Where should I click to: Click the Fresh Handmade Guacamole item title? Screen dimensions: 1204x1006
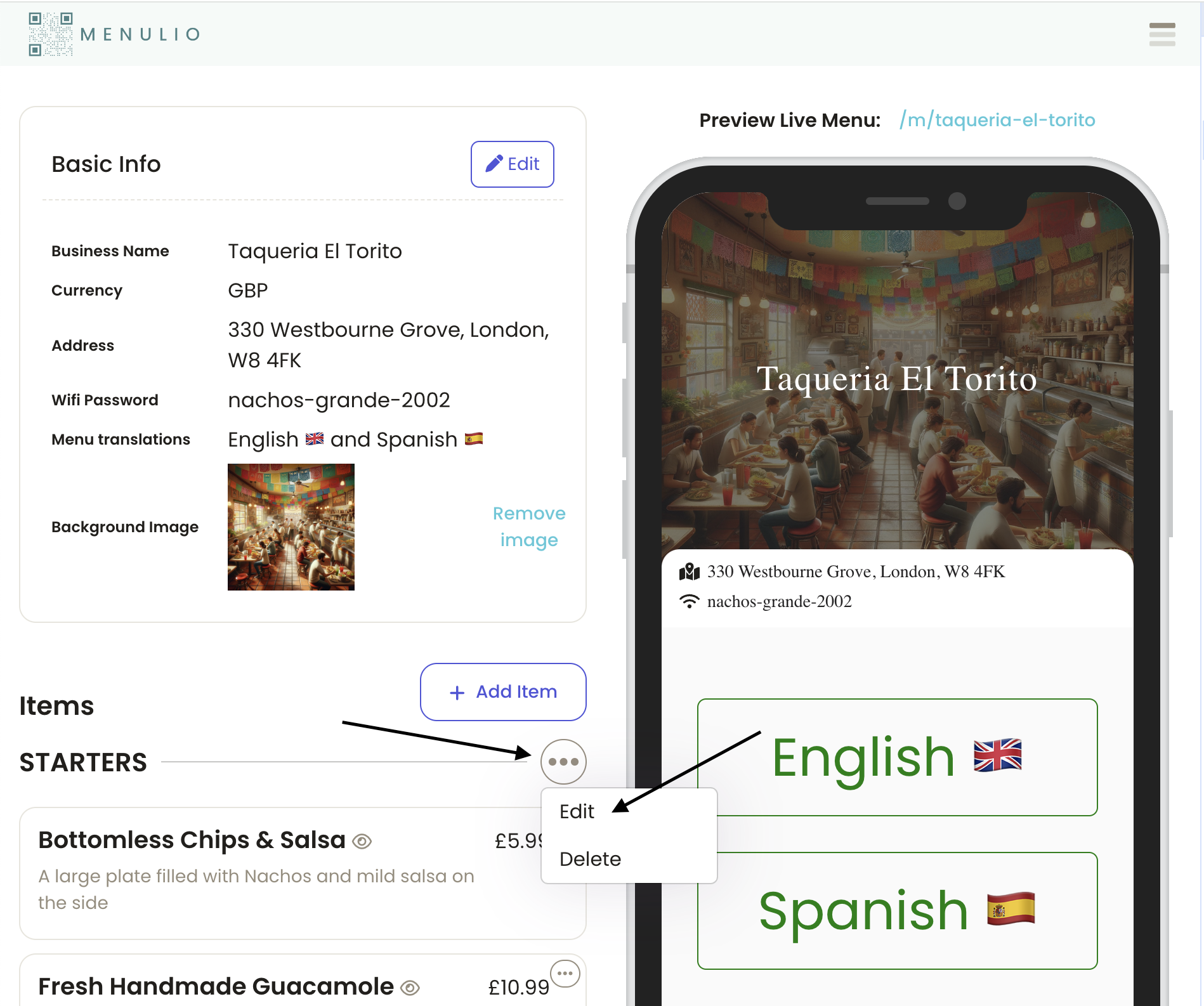point(216,987)
